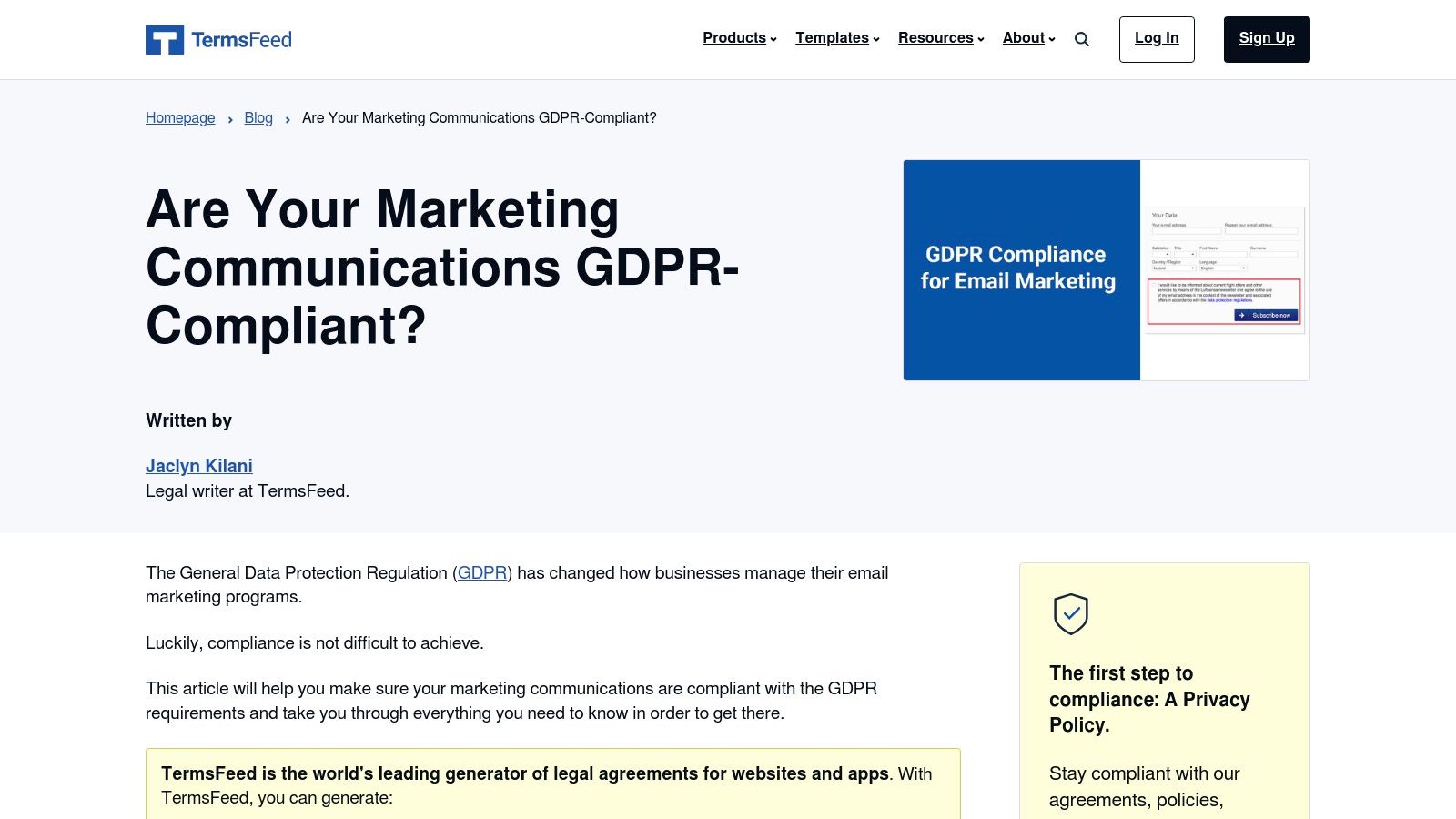Open the About menu
The height and width of the screenshot is (819, 1456).
coord(1023,38)
